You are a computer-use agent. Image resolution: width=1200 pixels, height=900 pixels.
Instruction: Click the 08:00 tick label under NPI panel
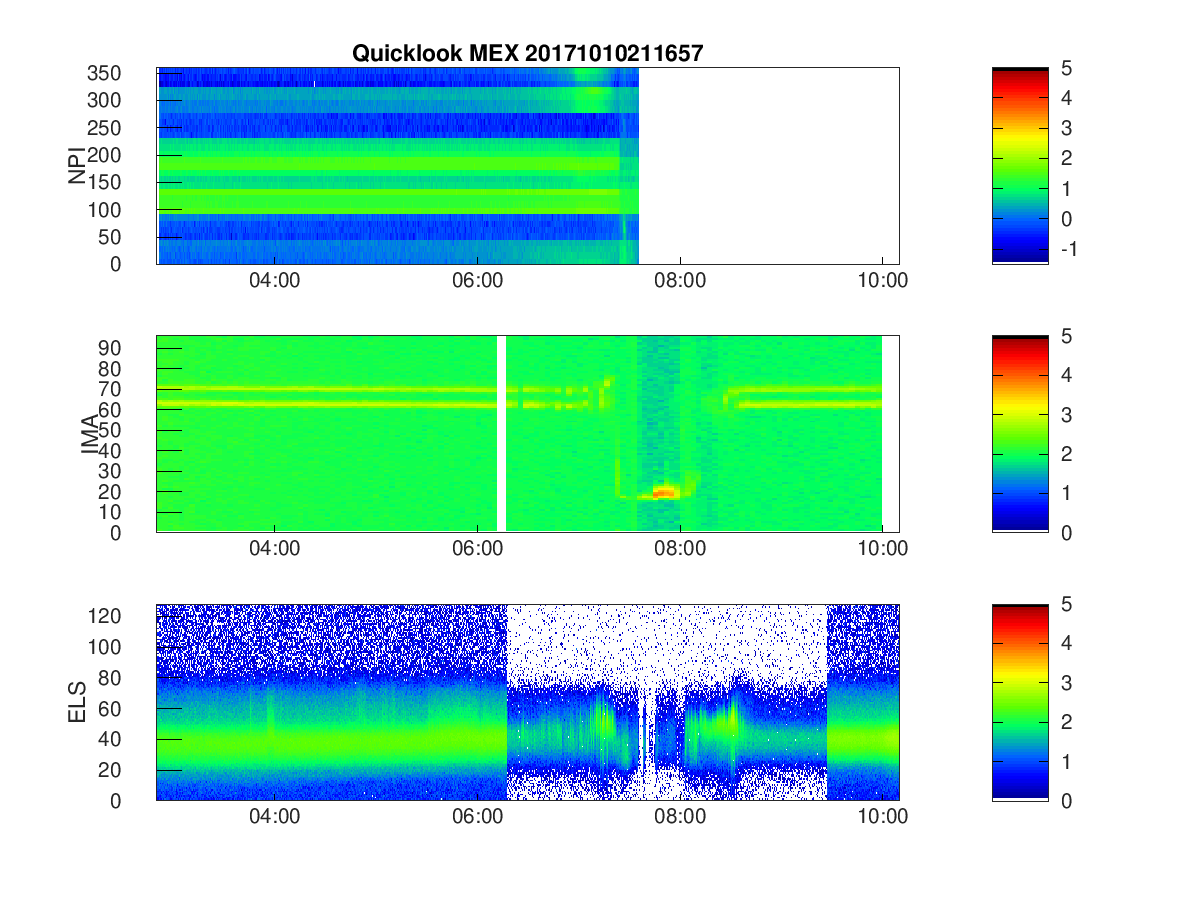[x=680, y=281]
